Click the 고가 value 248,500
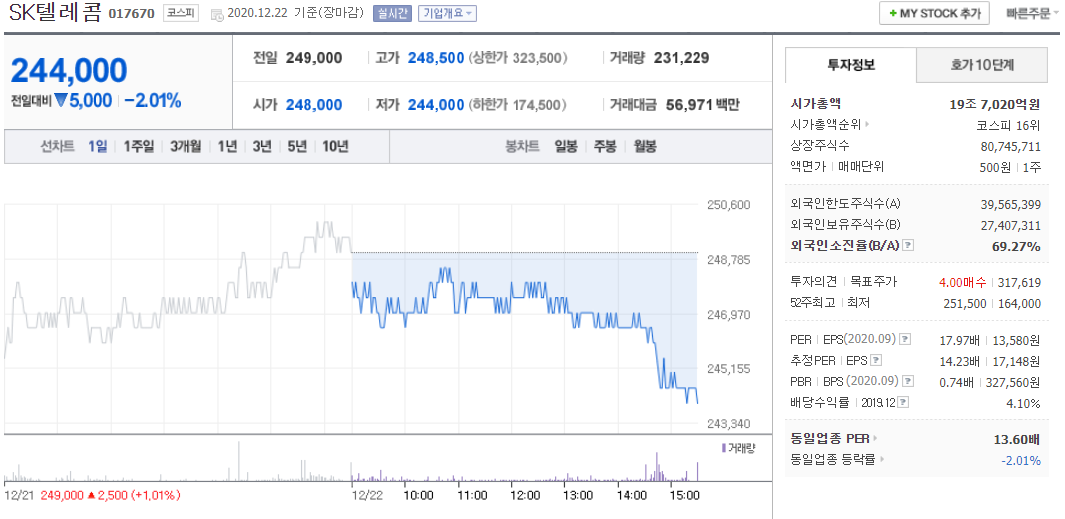 pyautogui.click(x=436, y=58)
